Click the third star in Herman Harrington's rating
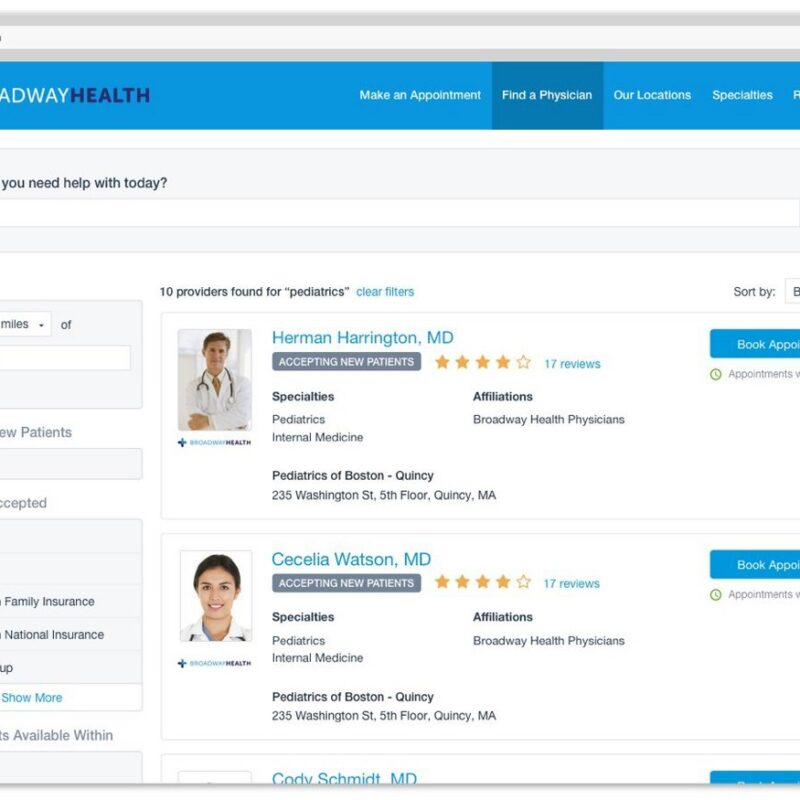The width and height of the screenshot is (800, 800). 483,363
